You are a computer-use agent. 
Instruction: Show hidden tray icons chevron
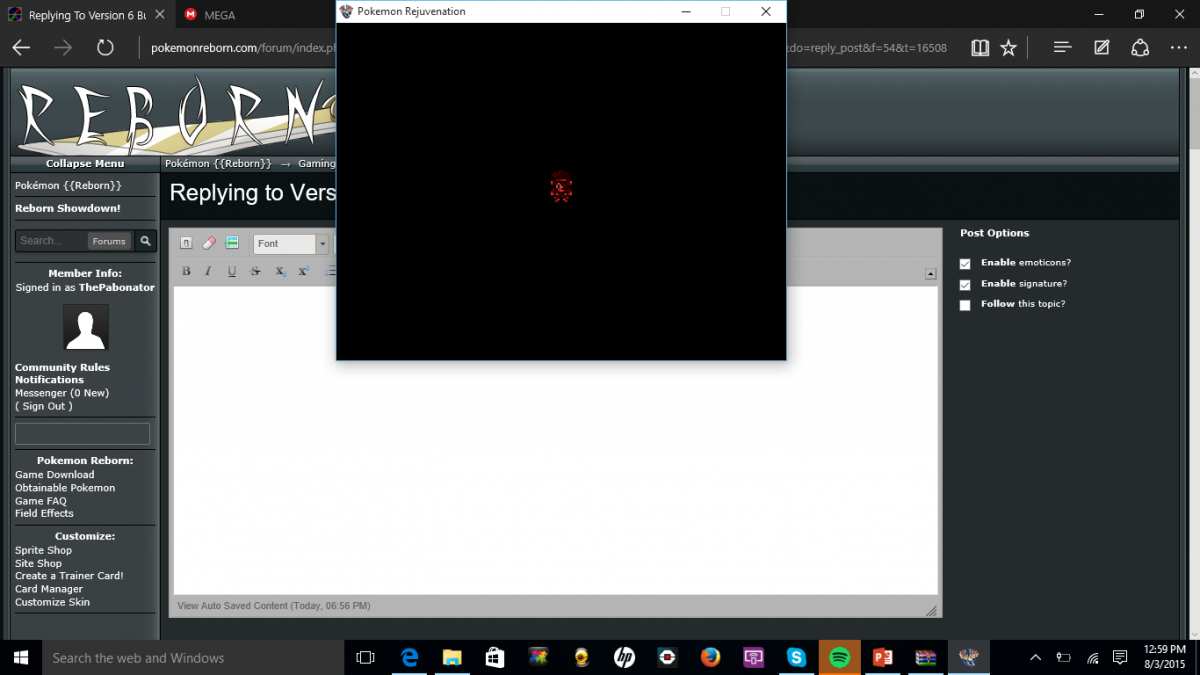point(1036,657)
